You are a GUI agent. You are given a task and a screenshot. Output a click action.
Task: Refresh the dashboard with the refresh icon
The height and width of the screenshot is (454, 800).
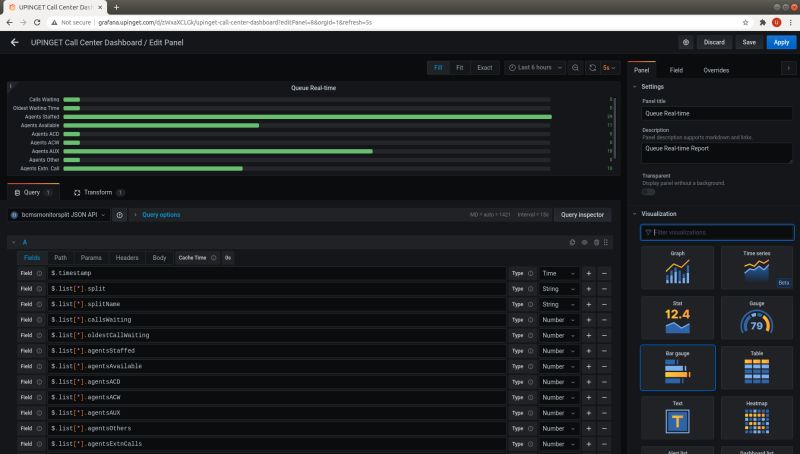coord(592,67)
